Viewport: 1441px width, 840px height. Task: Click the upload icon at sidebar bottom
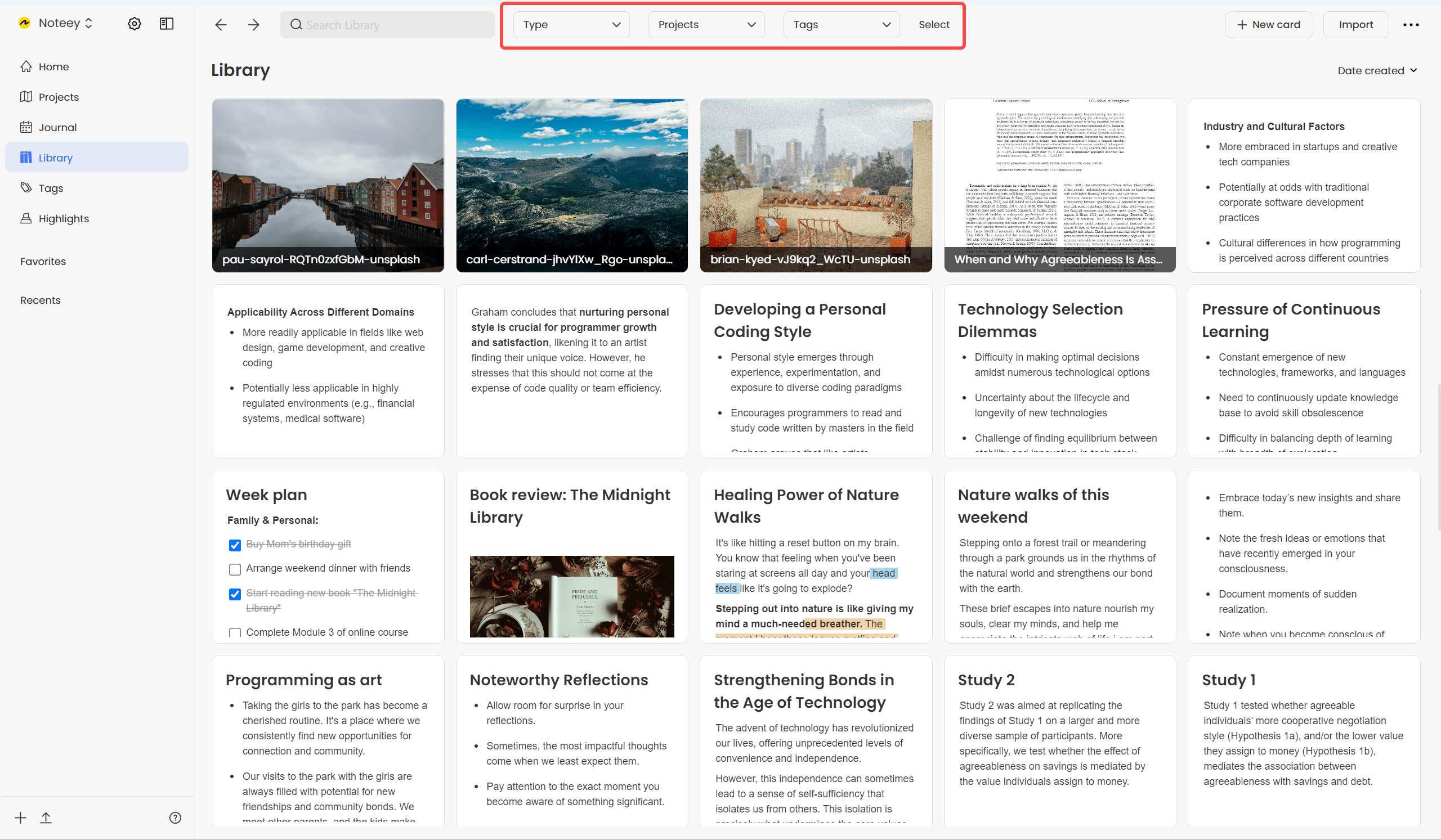(x=46, y=817)
